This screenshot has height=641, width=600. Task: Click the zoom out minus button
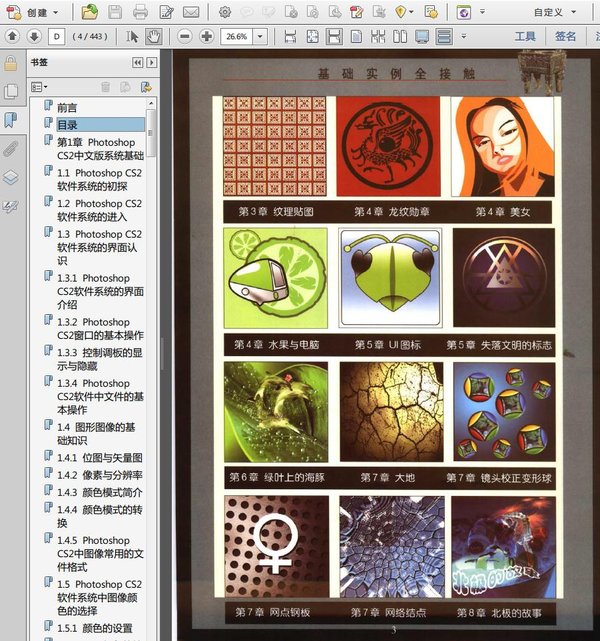185,36
